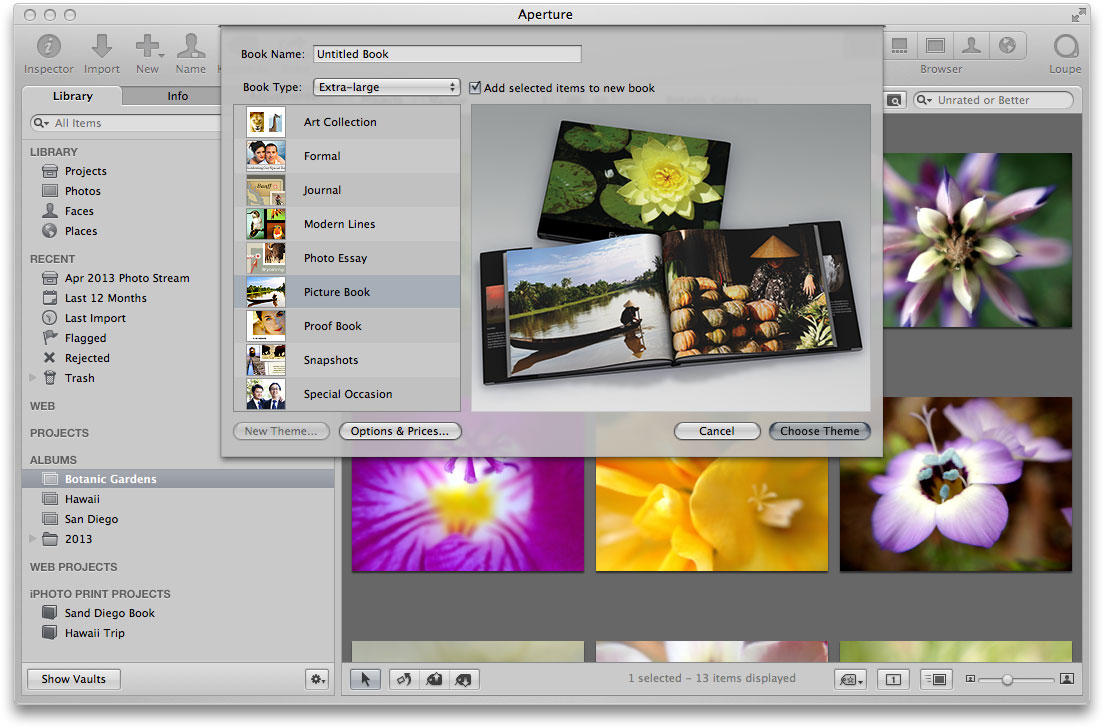The image size is (1104, 728).
Task: Click the Choose Theme button
Action: [819, 431]
